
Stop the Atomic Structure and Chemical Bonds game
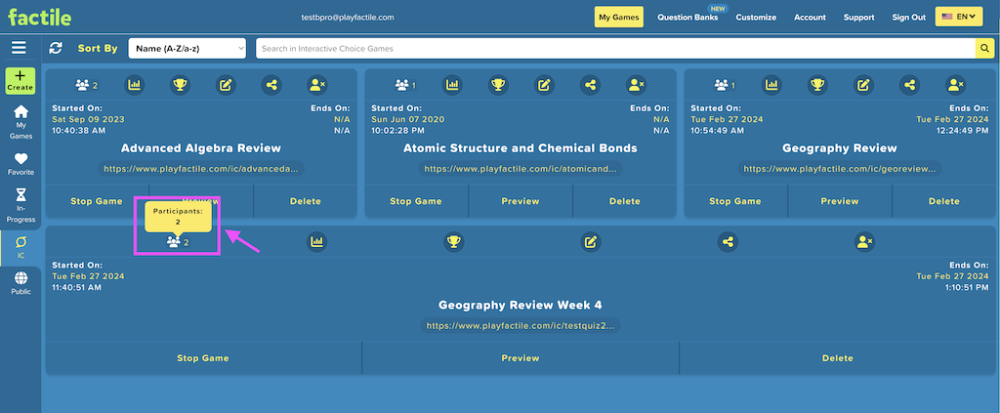416,201
